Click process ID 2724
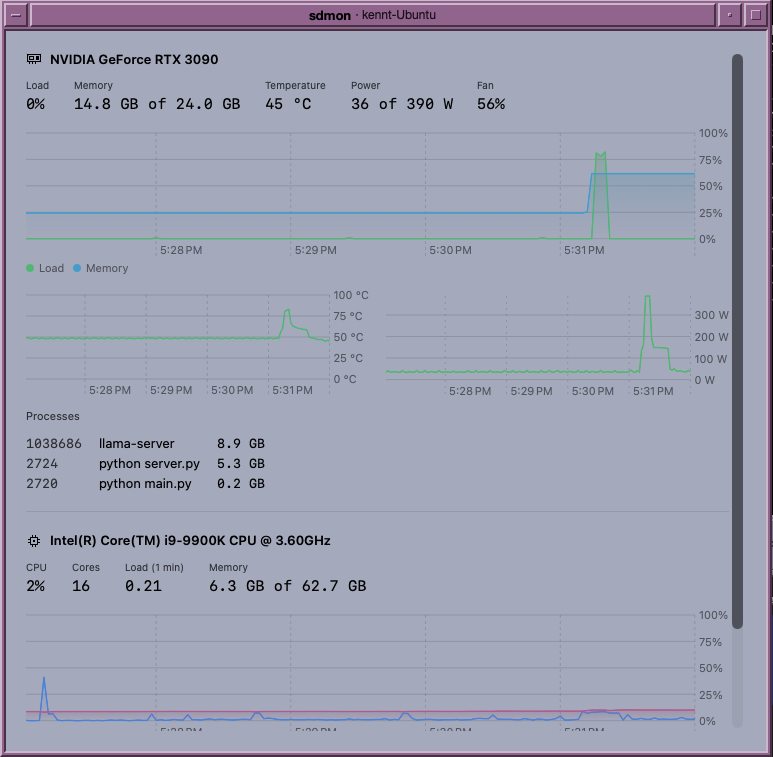 tap(42, 464)
